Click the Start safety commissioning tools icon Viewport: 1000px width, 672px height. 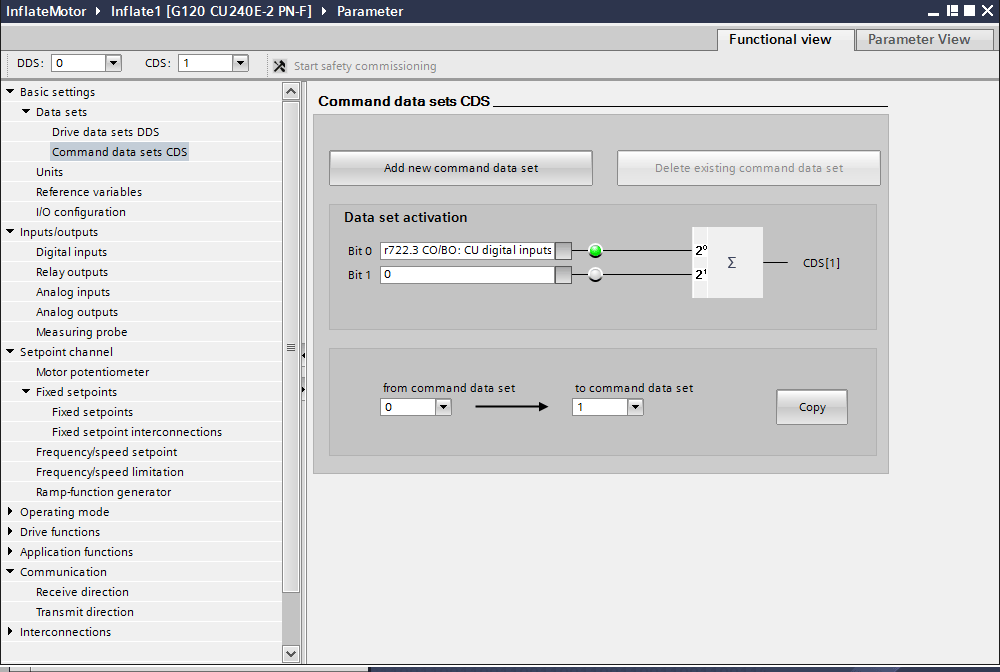280,66
